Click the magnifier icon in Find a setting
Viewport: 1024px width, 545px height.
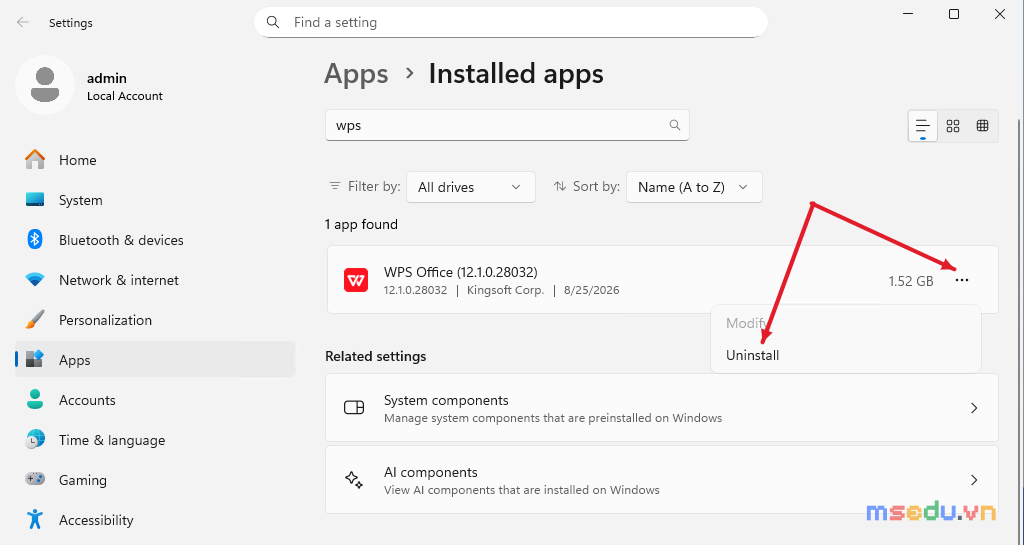(274, 22)
